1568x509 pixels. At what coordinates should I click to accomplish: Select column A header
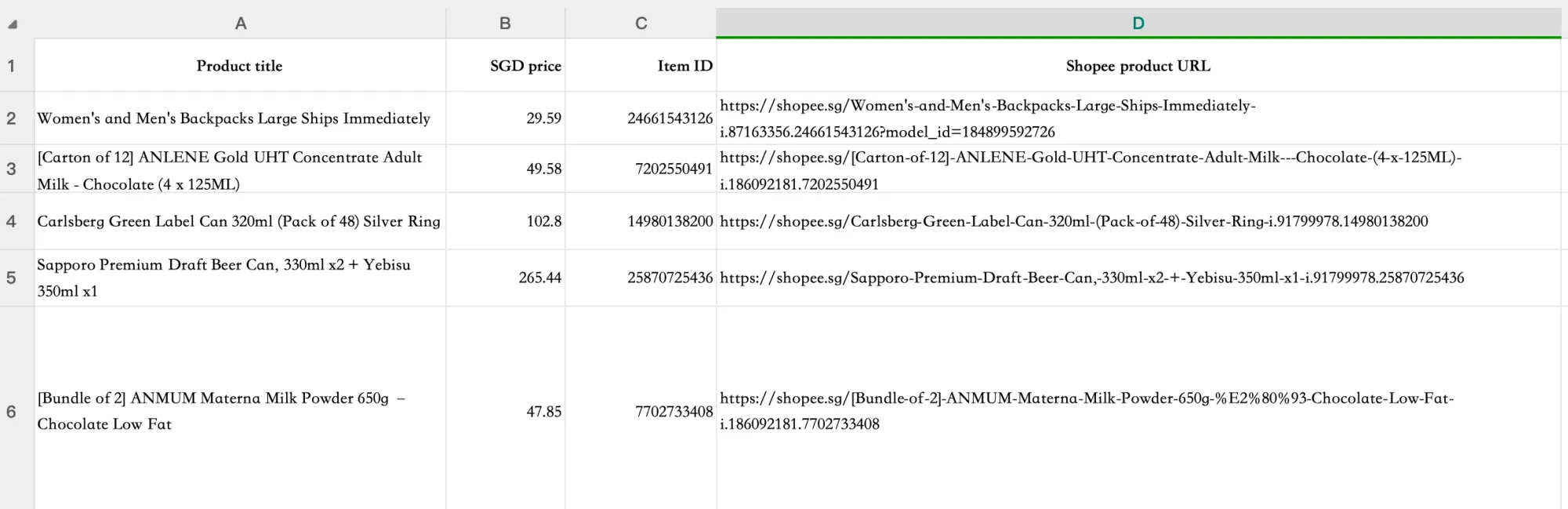[241, 24]
